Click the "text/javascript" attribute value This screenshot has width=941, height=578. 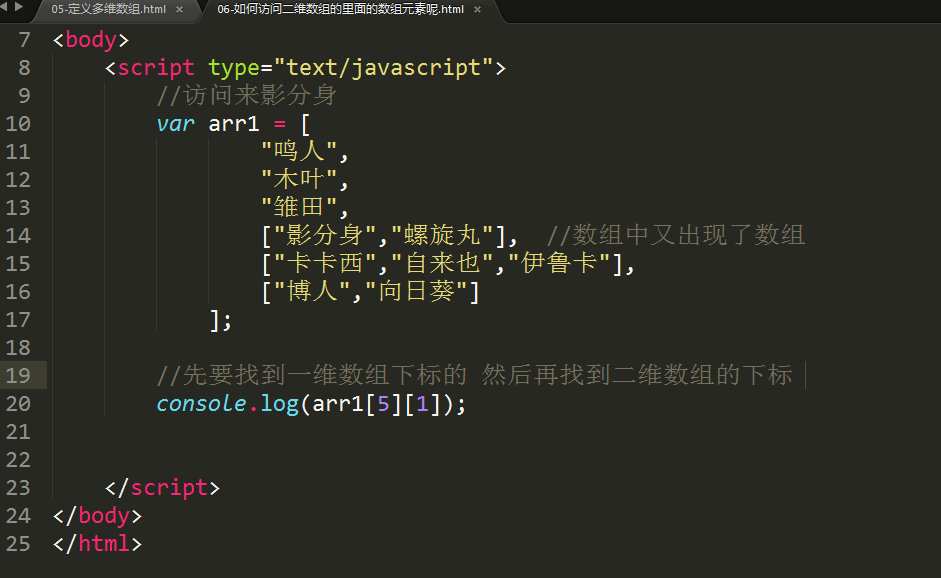point(383,67)
